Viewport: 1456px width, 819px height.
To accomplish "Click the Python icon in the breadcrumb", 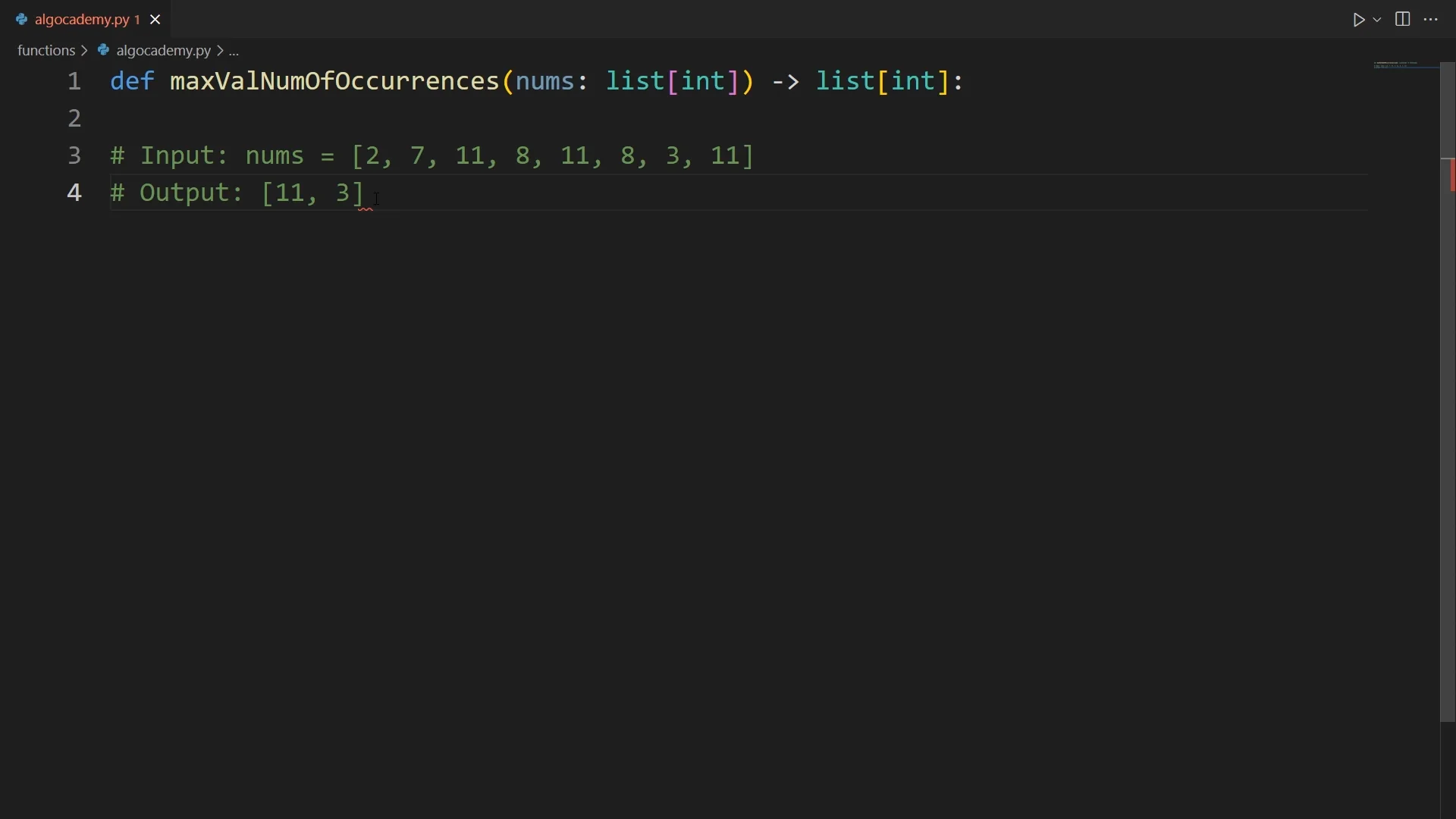I will [x=104, y=51].
